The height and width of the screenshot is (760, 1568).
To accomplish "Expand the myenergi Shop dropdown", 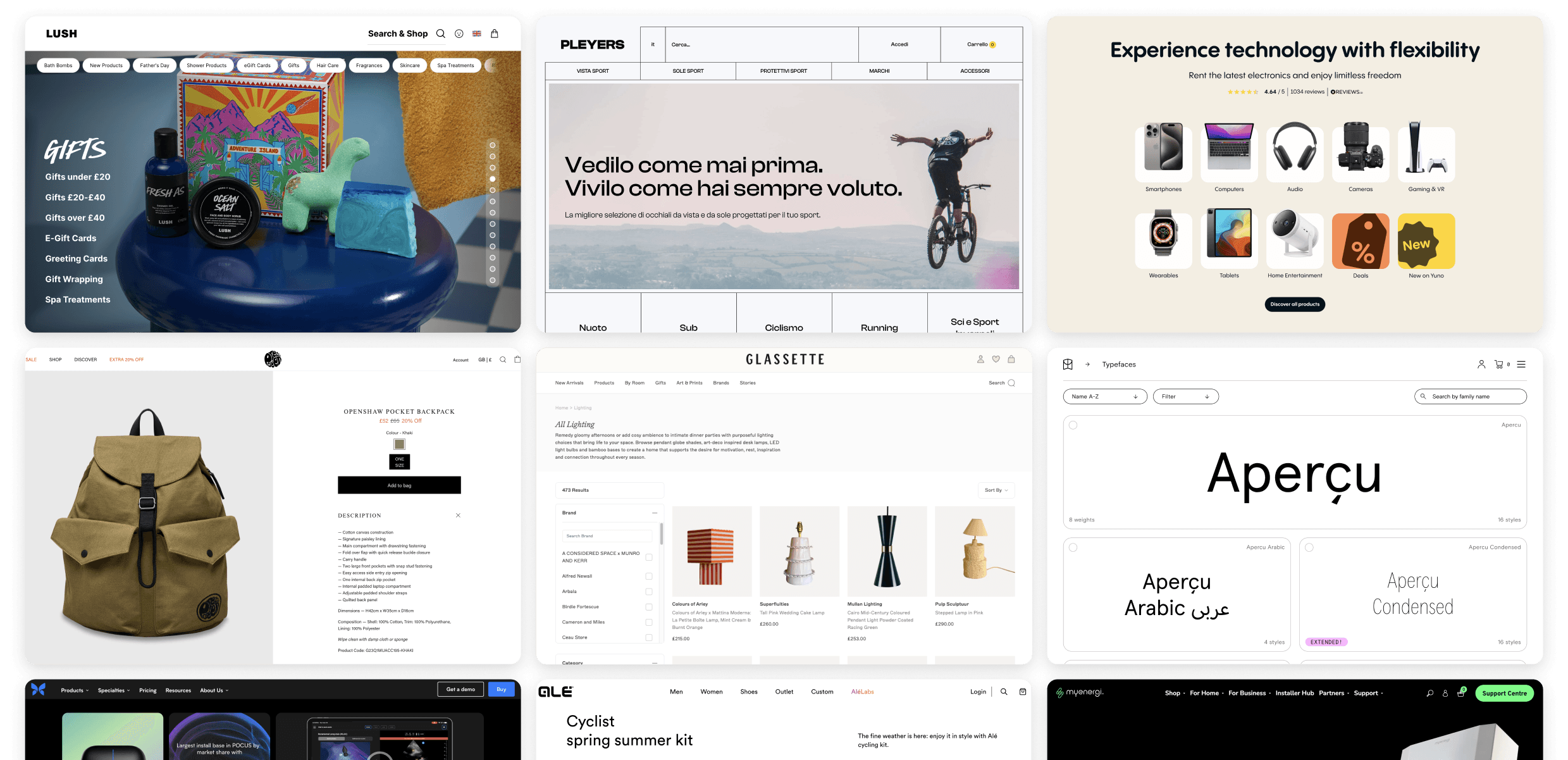I will 1175,693.
